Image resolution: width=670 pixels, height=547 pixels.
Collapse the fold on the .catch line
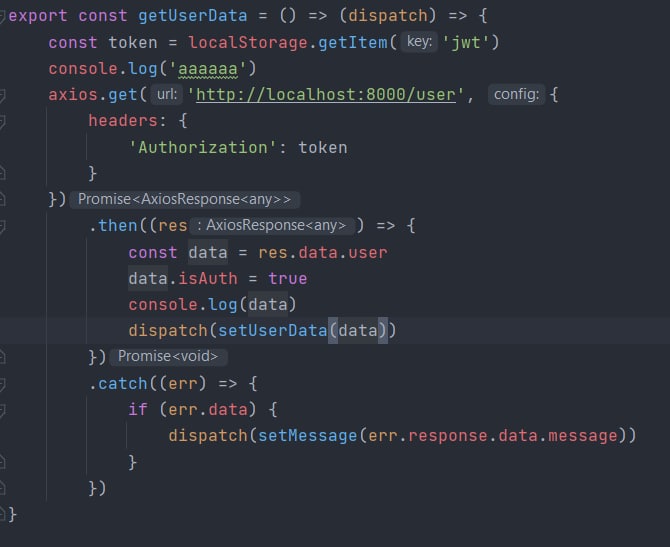[x=2, y=384]
